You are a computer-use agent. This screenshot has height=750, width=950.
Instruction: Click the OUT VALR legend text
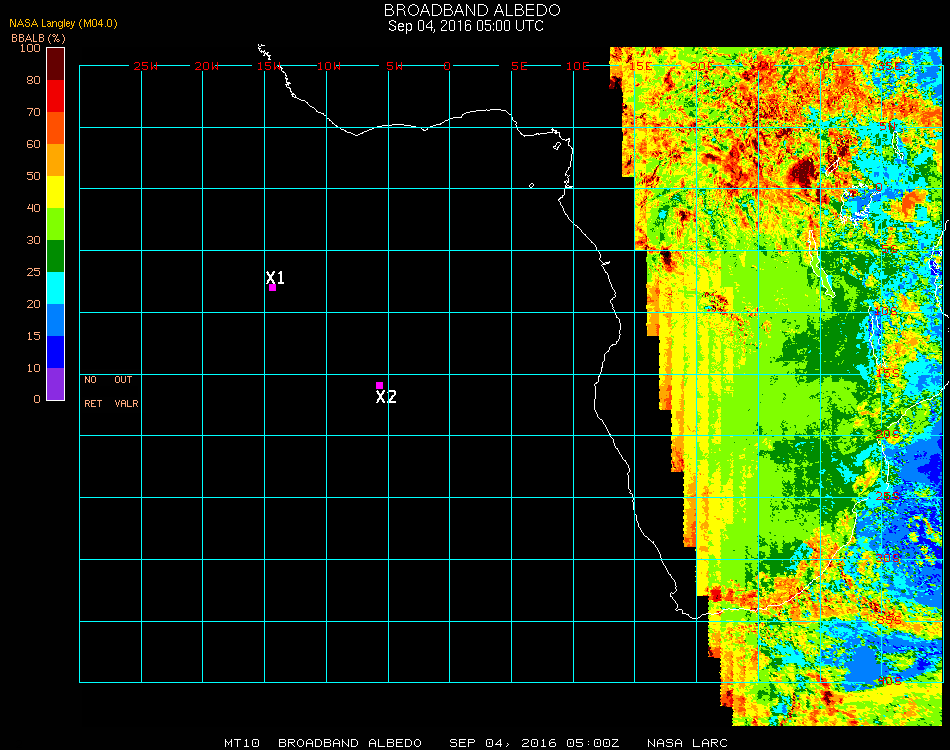click(x=126, y=392)
